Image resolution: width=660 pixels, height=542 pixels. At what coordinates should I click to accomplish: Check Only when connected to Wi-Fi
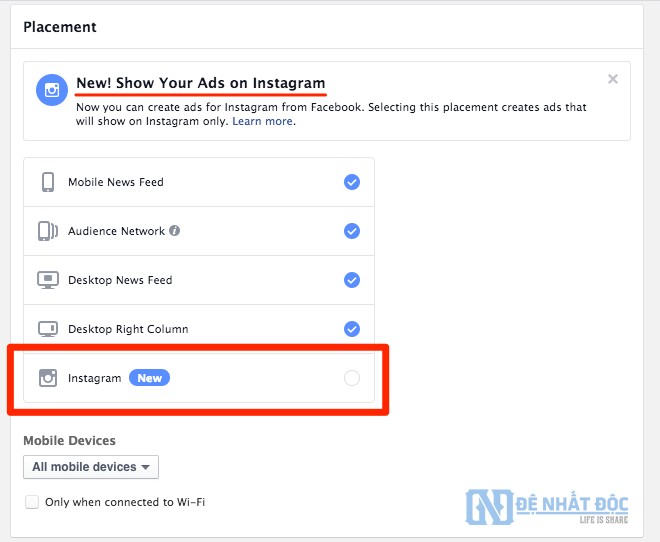[32, 502]
